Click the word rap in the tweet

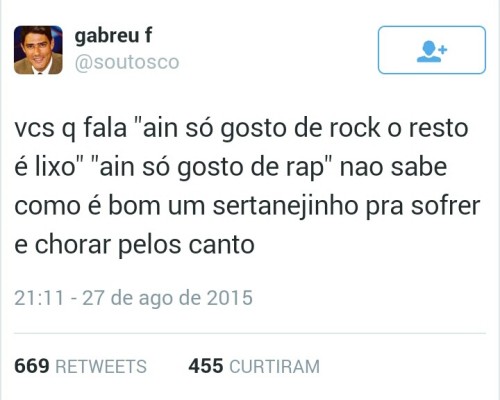pos(305,169)
